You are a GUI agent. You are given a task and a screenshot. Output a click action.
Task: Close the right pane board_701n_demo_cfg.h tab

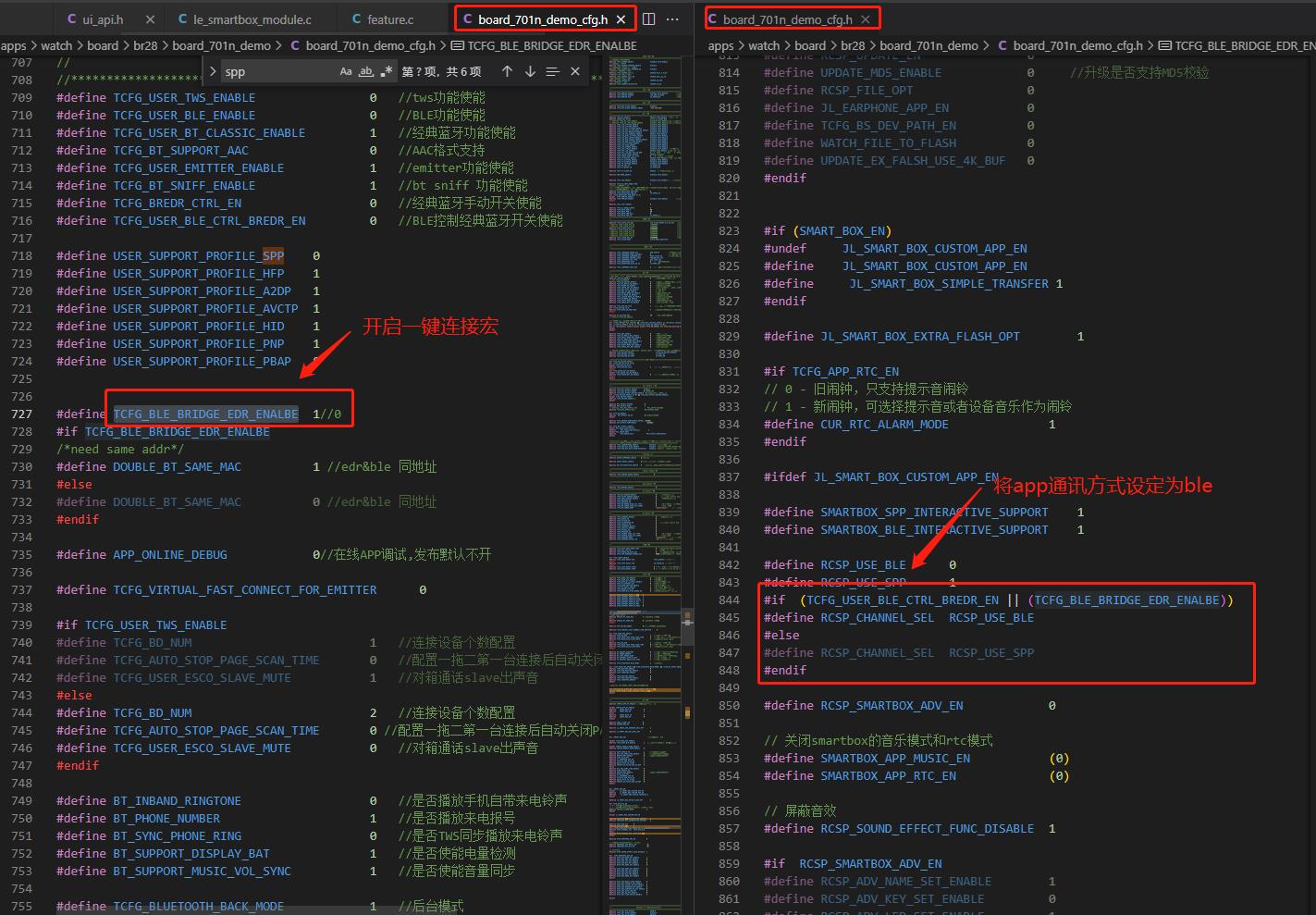pos(866,19)
